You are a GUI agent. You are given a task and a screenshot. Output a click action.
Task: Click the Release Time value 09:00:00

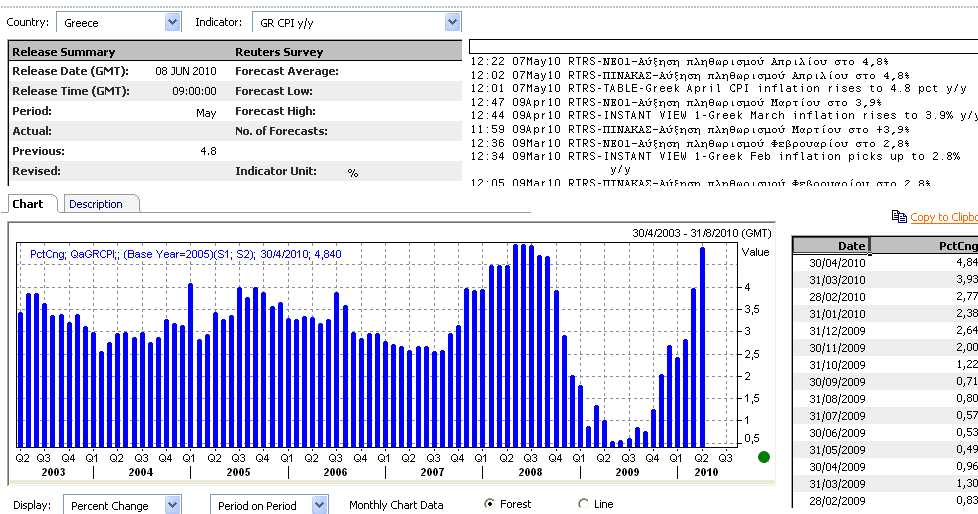(194, 91)
